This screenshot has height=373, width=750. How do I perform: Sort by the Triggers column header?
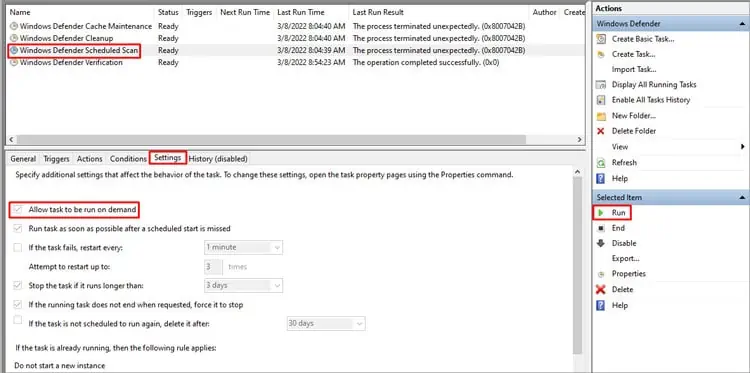pyautogui.click(x=199, y=12)
